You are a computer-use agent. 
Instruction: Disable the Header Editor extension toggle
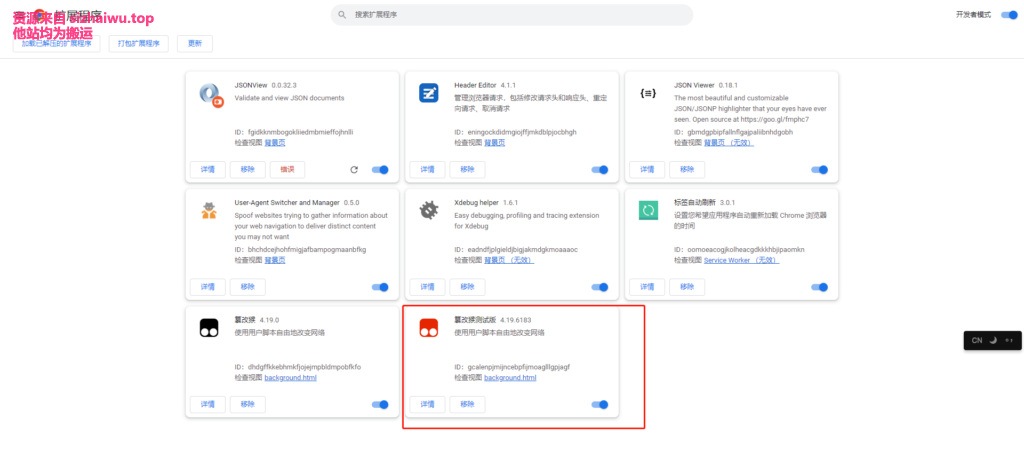click(x=600, y=170)
